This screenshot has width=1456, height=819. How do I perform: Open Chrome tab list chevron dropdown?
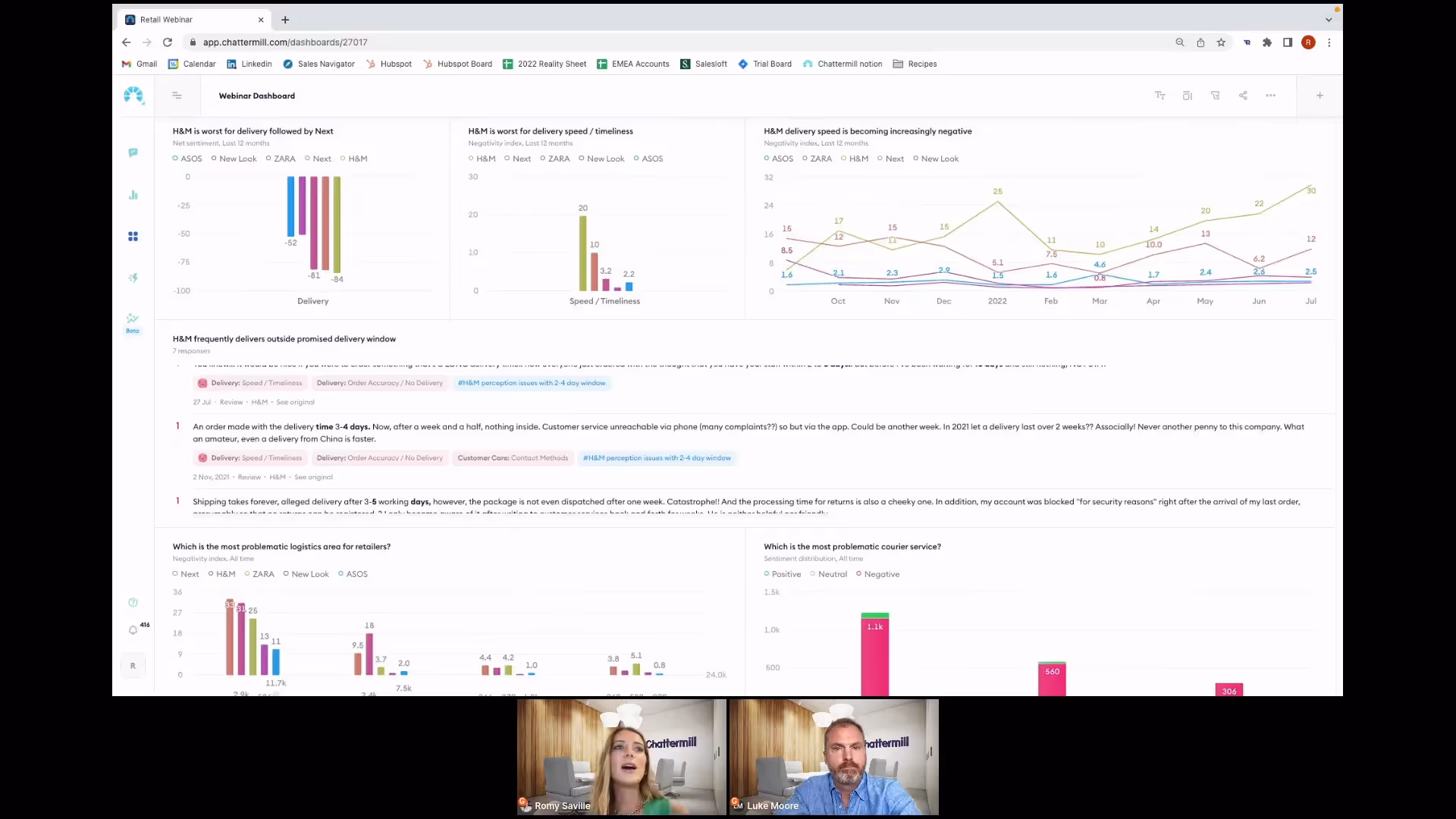click(1328, 20)
